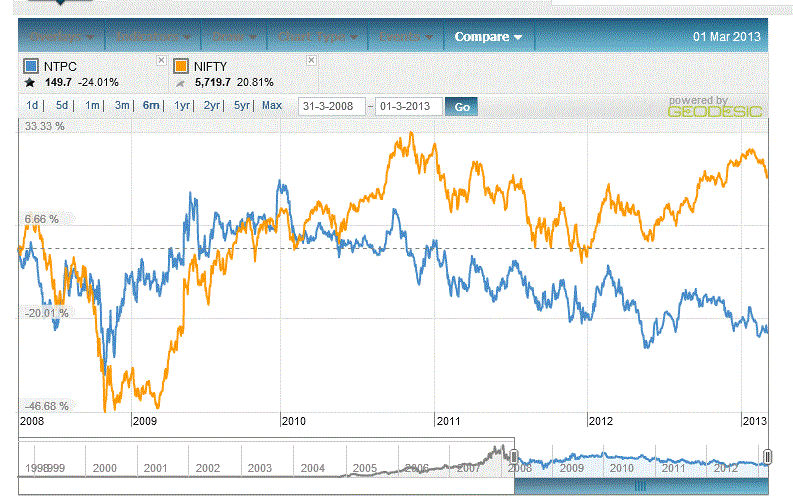Grab the left range handle on navigator
This screenshot has width=793, height=503.
coord(514,457)
